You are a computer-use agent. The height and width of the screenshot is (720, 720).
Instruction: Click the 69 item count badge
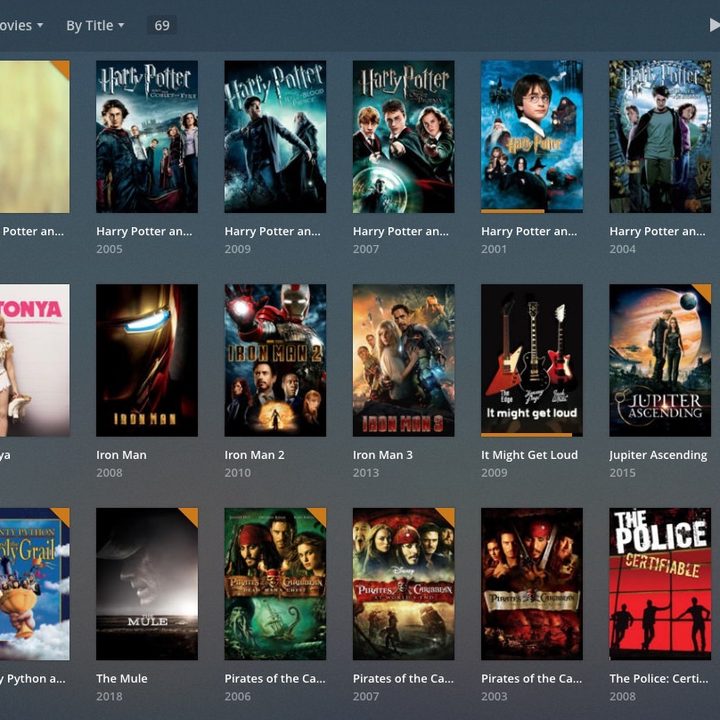tap(162, 25)
